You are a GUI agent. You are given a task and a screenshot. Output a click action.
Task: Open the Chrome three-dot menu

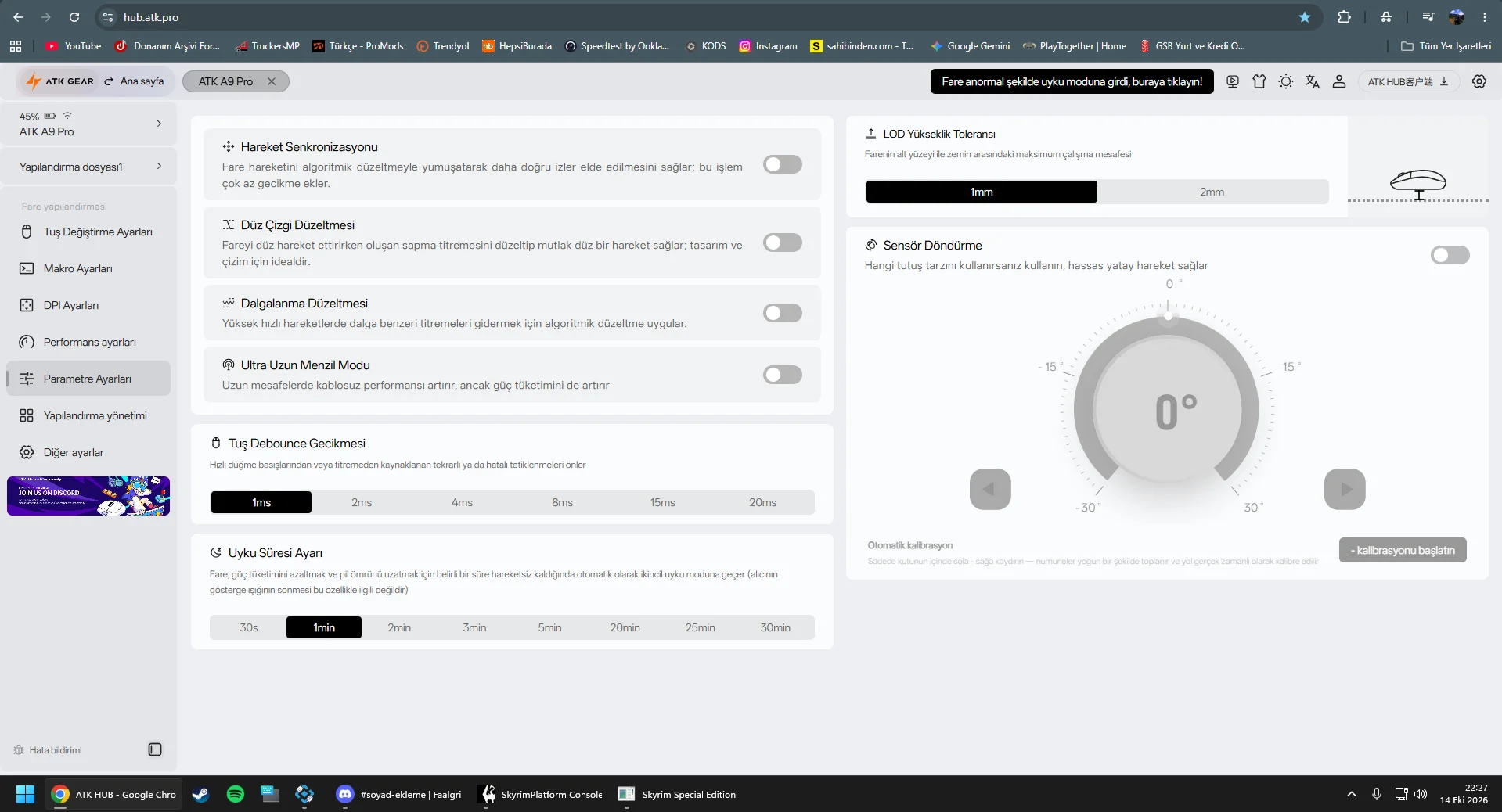1485,17
